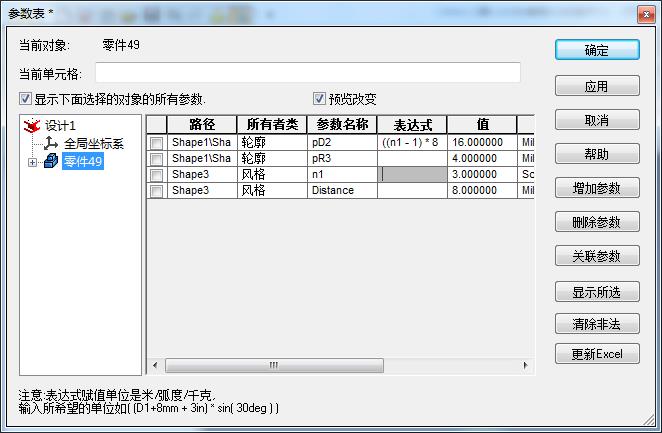Toggle 显示下面选择的对象的所有参数 checkbox
This screenshot has width=662, height=433.
coord(25,99)
